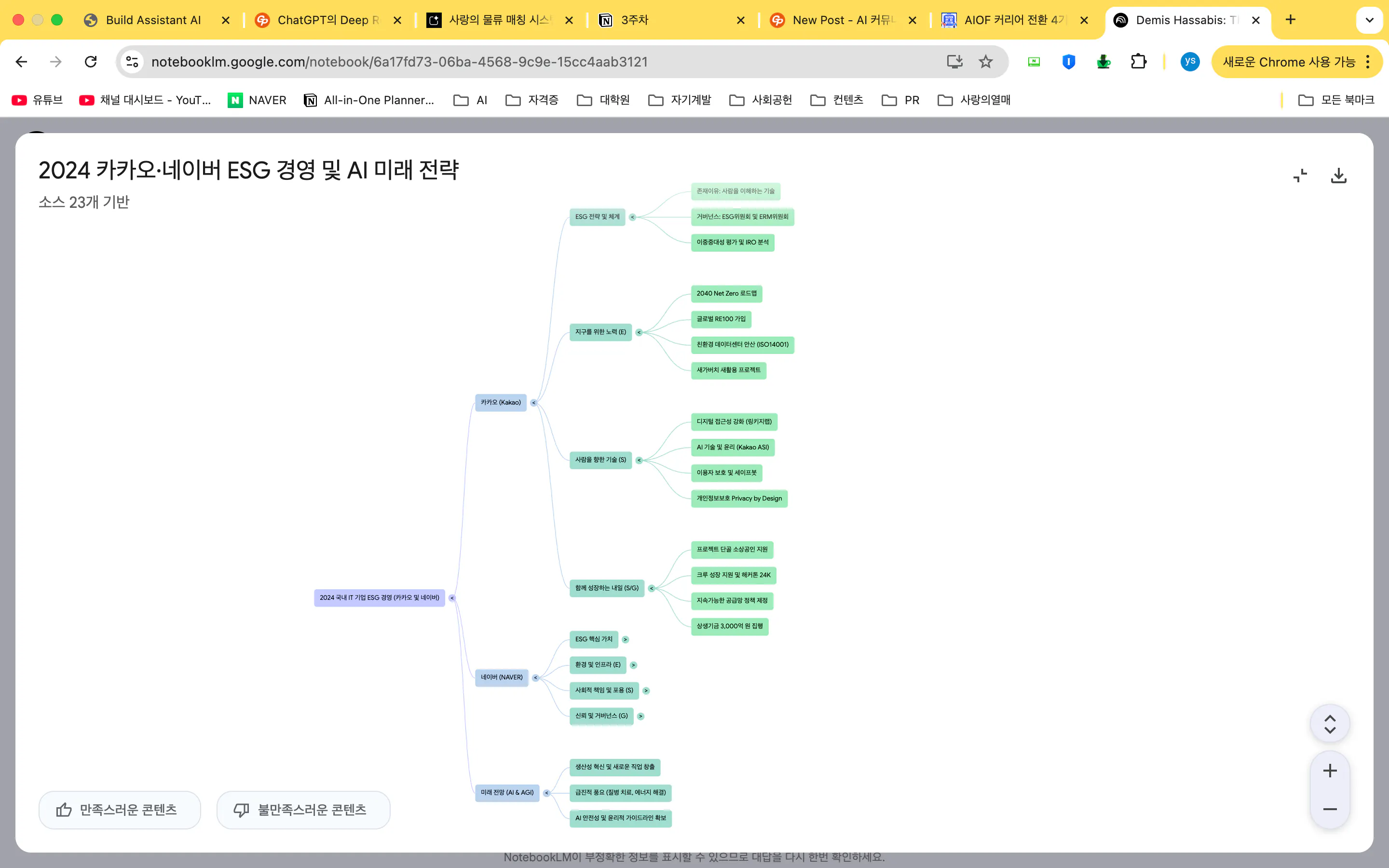The height and width of the screenshot is (868, 1389).
Task: Open the Chrome three-dot menu
Action: 1368,61
